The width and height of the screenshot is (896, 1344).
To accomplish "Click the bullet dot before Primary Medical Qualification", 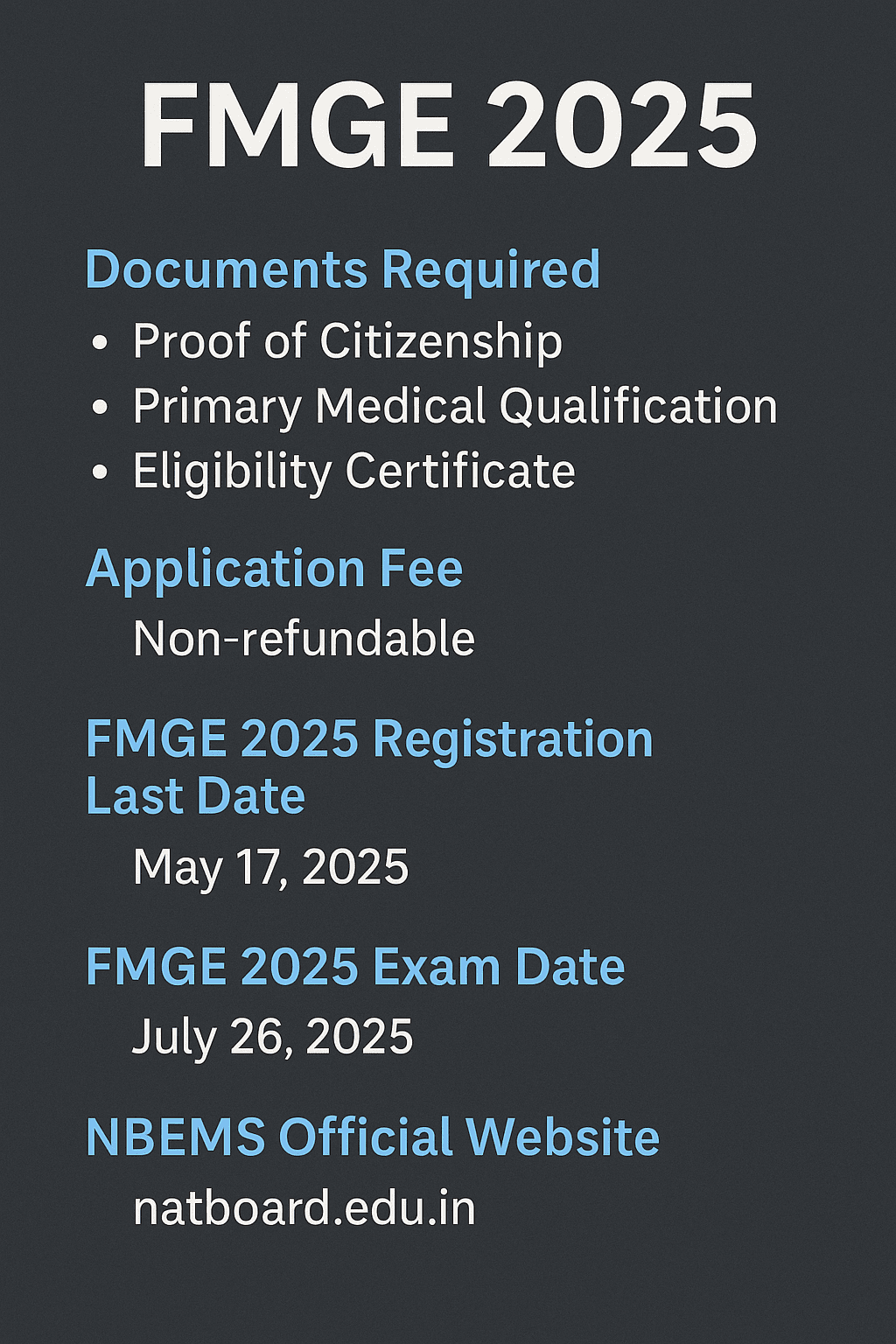I will 100,408.
